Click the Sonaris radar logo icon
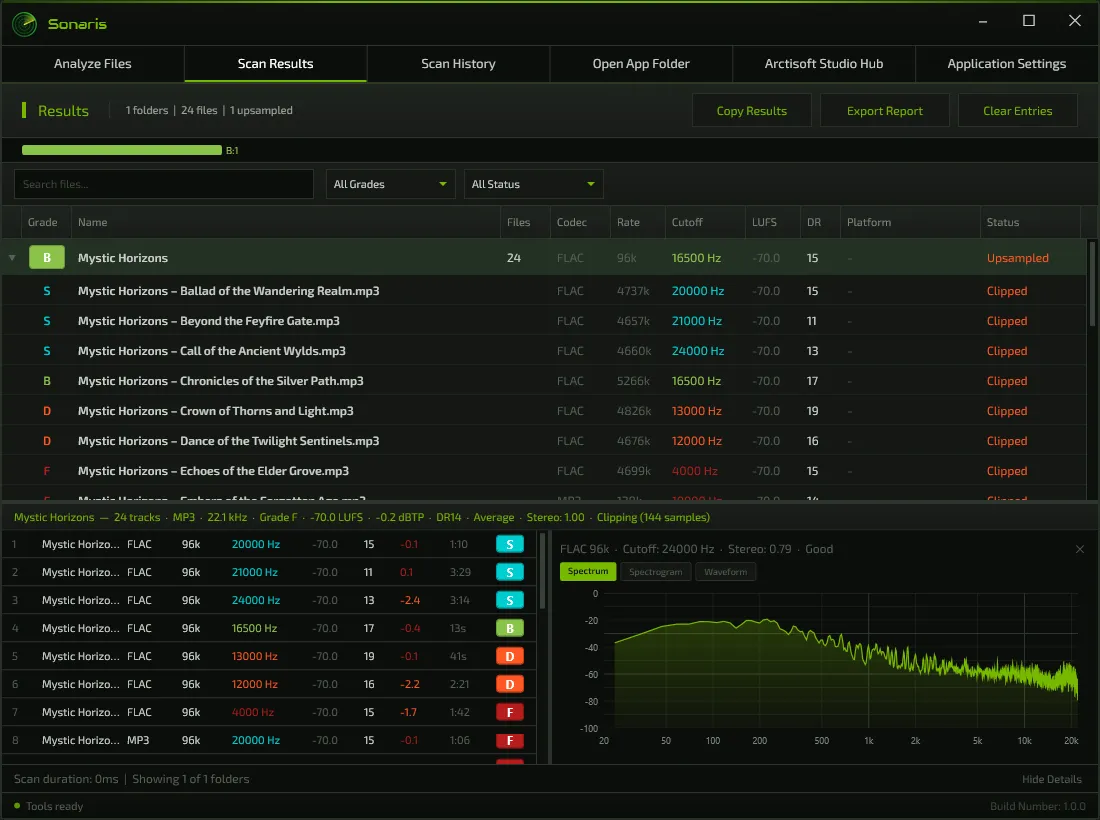 point(25,24)
